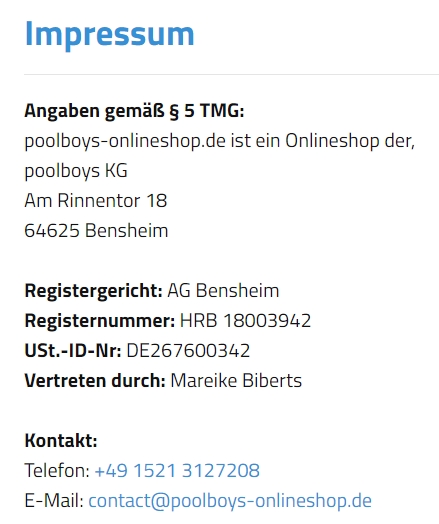Click the VAT ID 'DE267600342'
Image resolution: width=439 pixels, height=524 pixels.
click(x=188, y=351)
